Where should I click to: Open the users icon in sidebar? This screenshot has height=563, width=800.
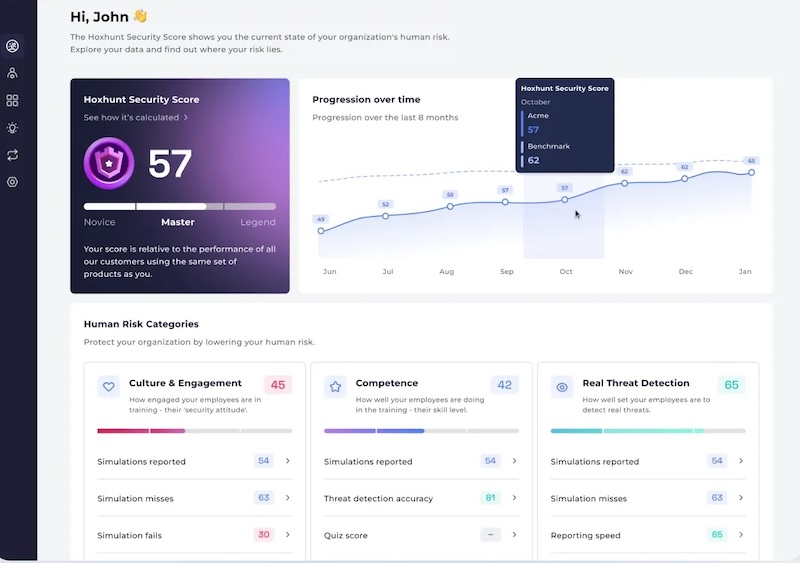click(12, 73)
